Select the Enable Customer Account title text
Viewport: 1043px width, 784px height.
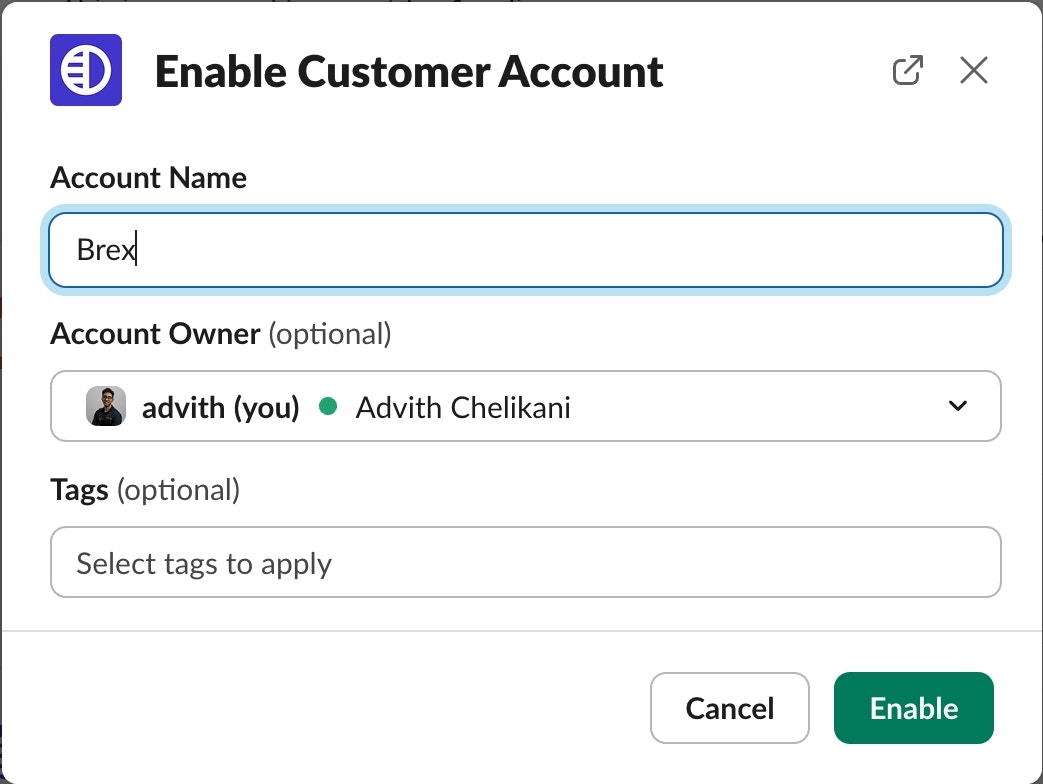(x=408, y=71)
